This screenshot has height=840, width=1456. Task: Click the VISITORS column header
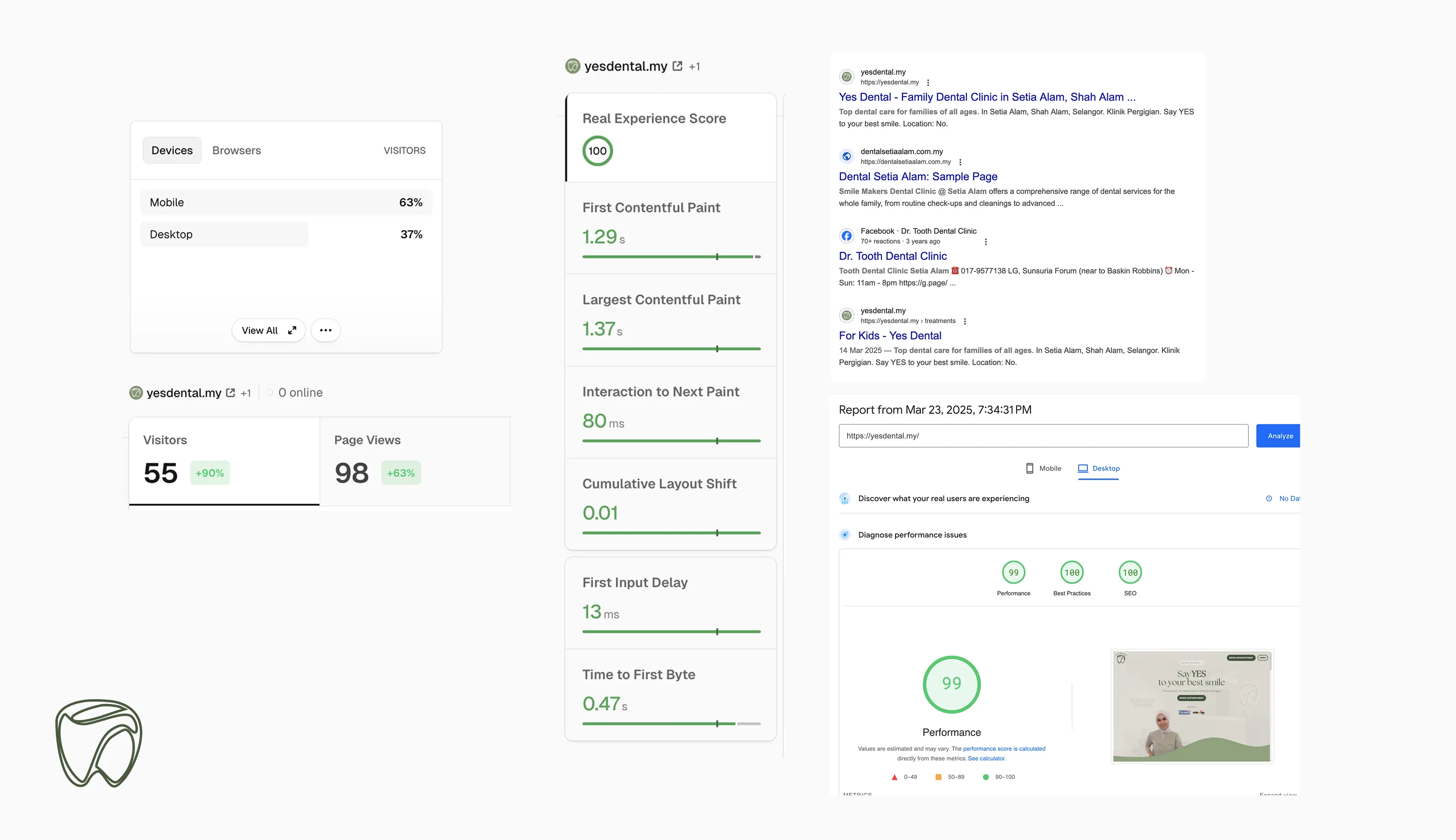pos(405,151)
